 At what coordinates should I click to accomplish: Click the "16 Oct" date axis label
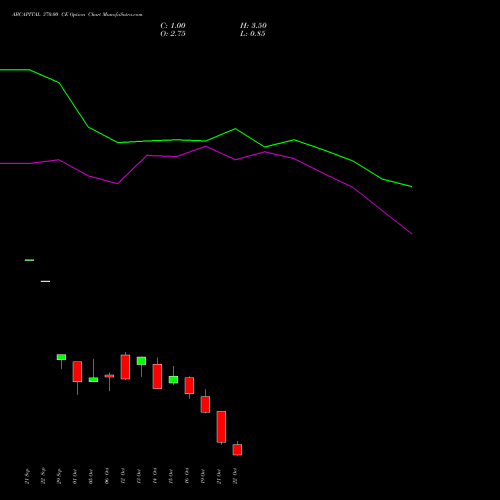(x=187, y=476)
